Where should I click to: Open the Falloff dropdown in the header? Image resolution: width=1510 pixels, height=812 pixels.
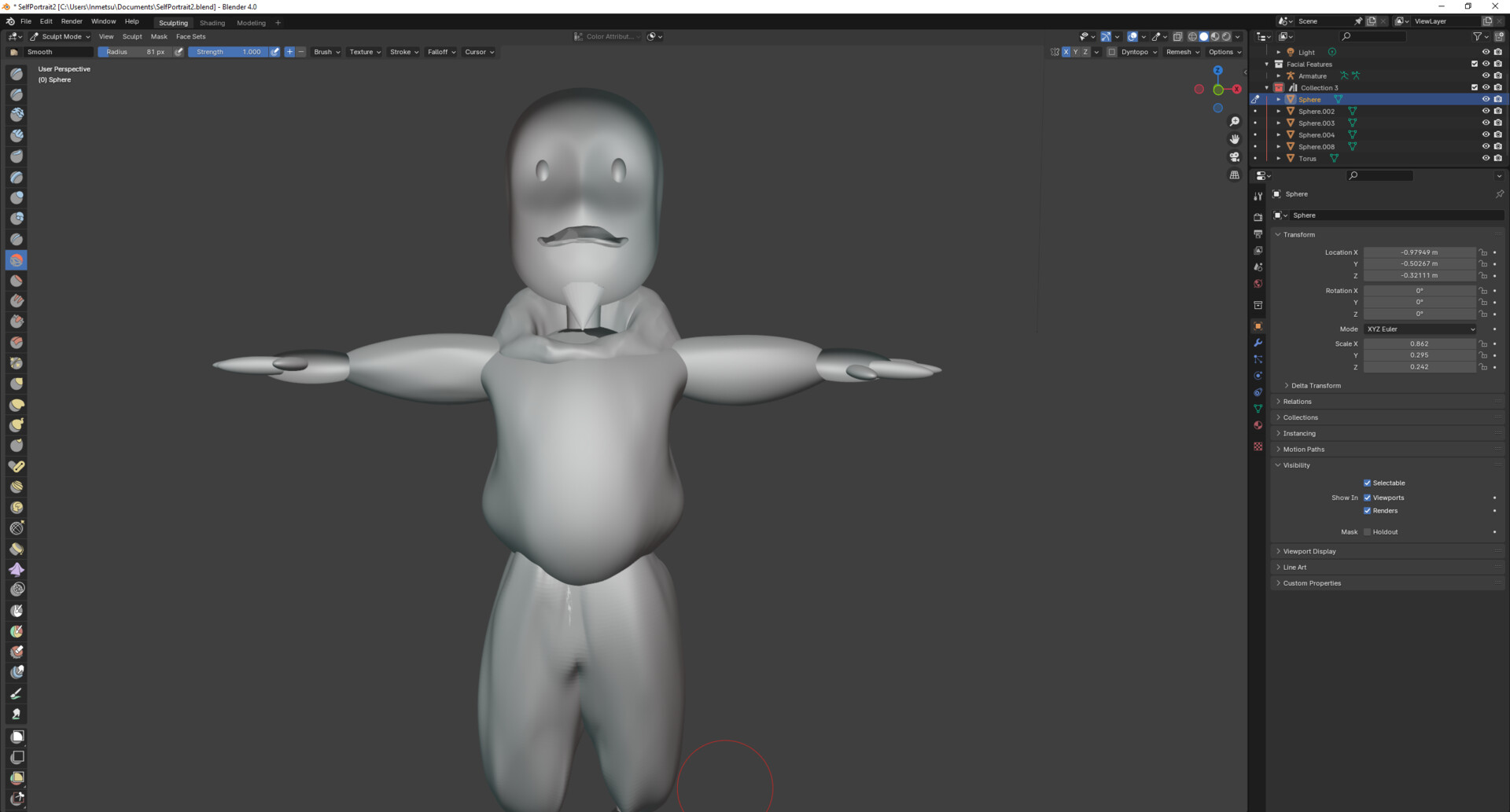click(x=441, y=52)
